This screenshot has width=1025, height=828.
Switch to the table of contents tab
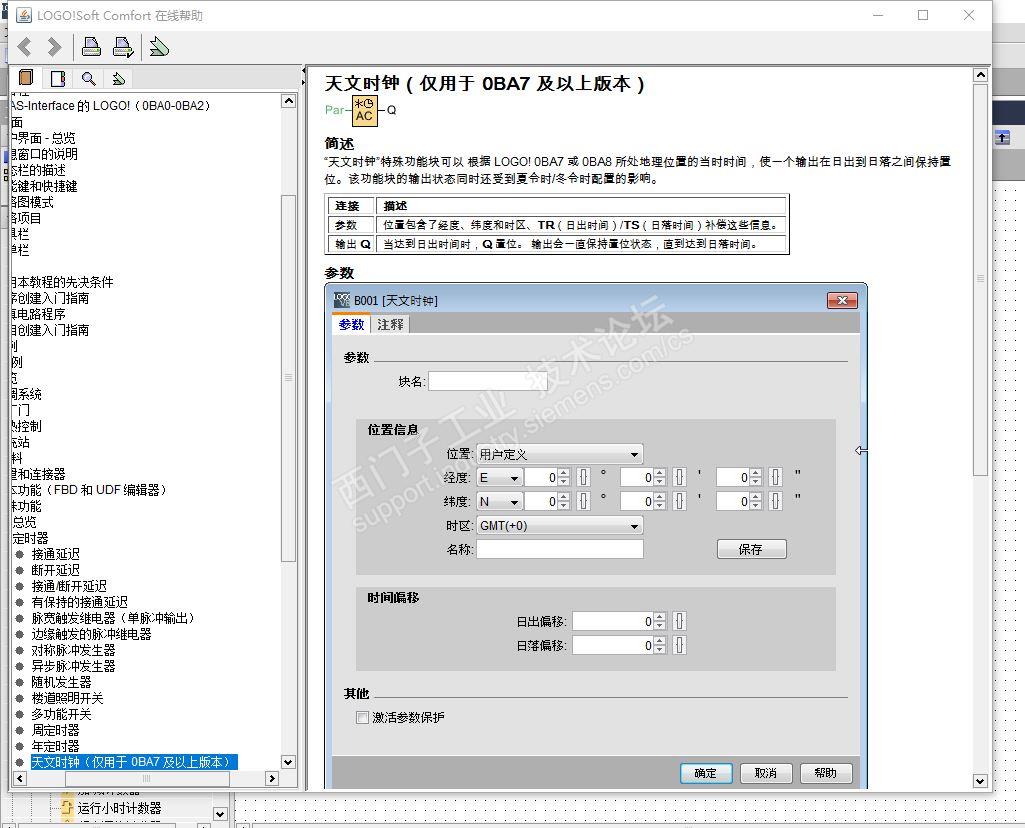coord(26,78)
